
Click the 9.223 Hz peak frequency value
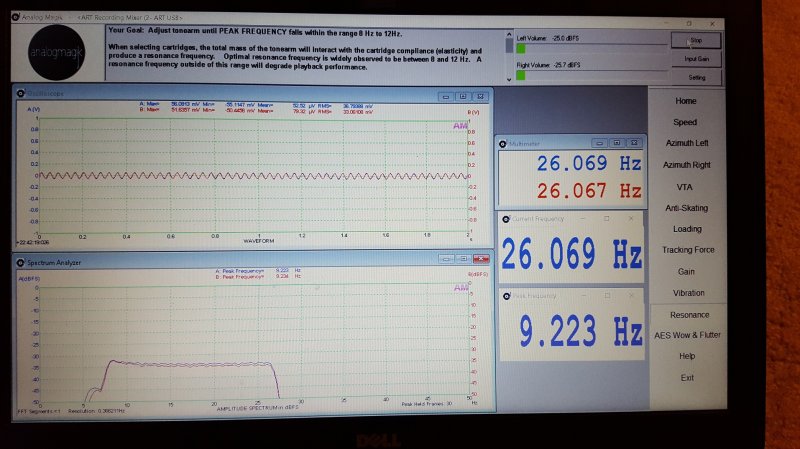point(581,332)
